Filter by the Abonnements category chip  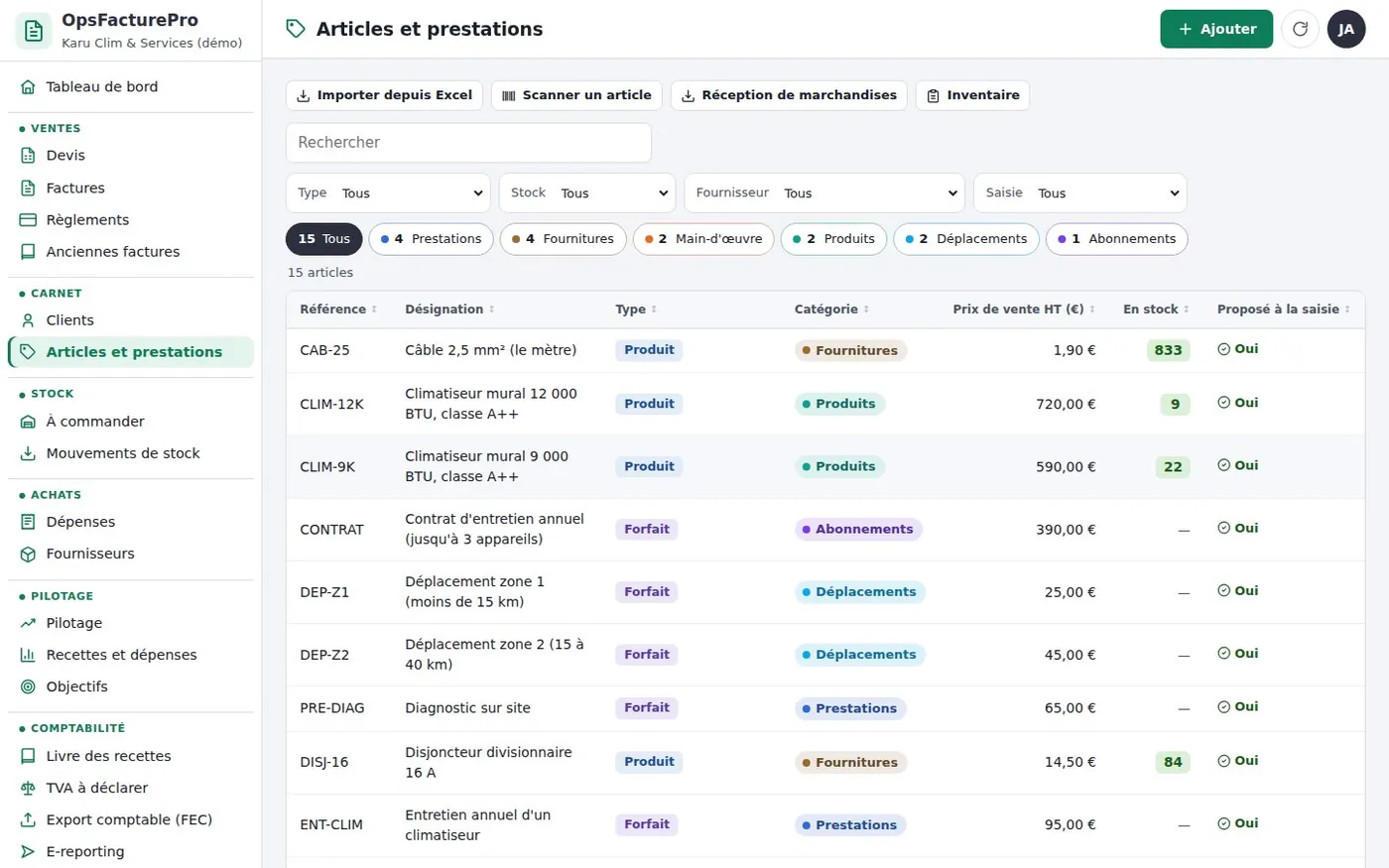tap(1116, 239)
